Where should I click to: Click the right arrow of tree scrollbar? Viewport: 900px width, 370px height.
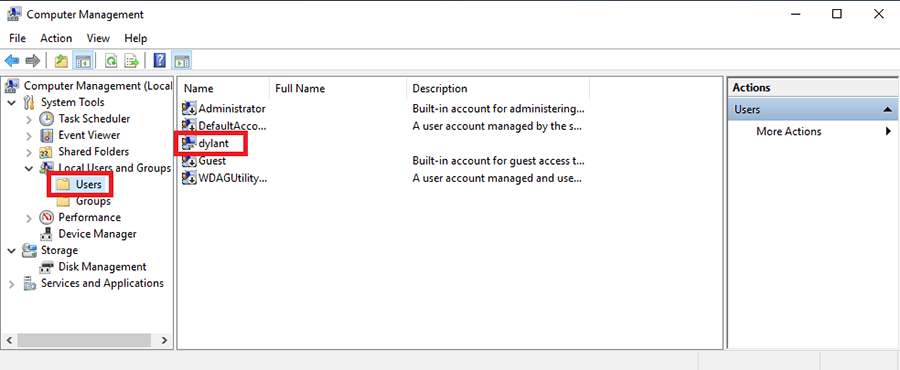(x=164, y=340)
